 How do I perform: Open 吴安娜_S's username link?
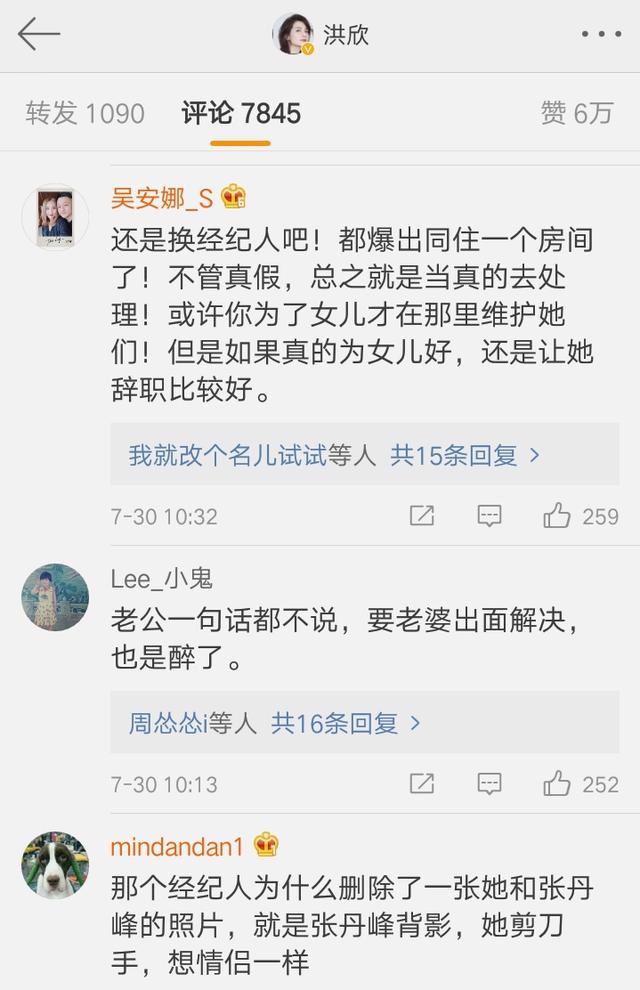click(161, 197)
